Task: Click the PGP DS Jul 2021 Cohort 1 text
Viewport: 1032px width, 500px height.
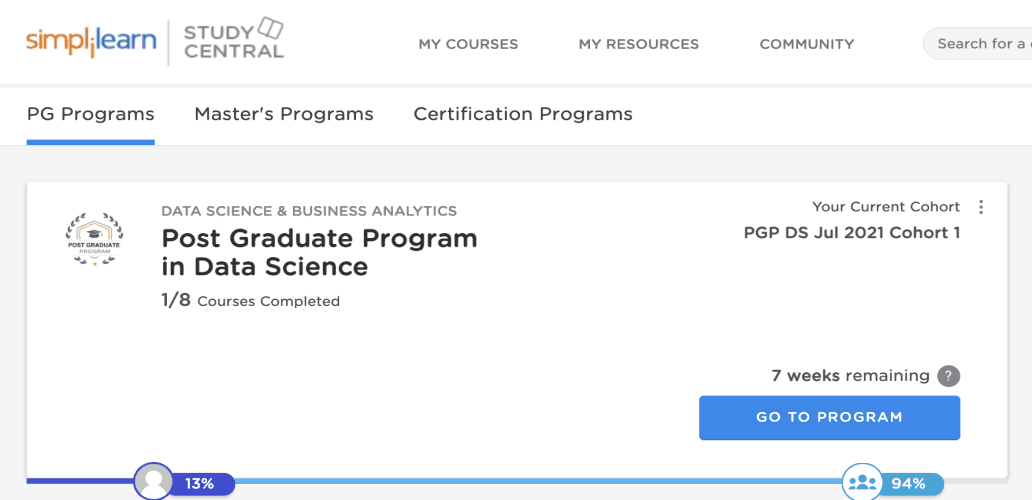Action: coord(851,233)
